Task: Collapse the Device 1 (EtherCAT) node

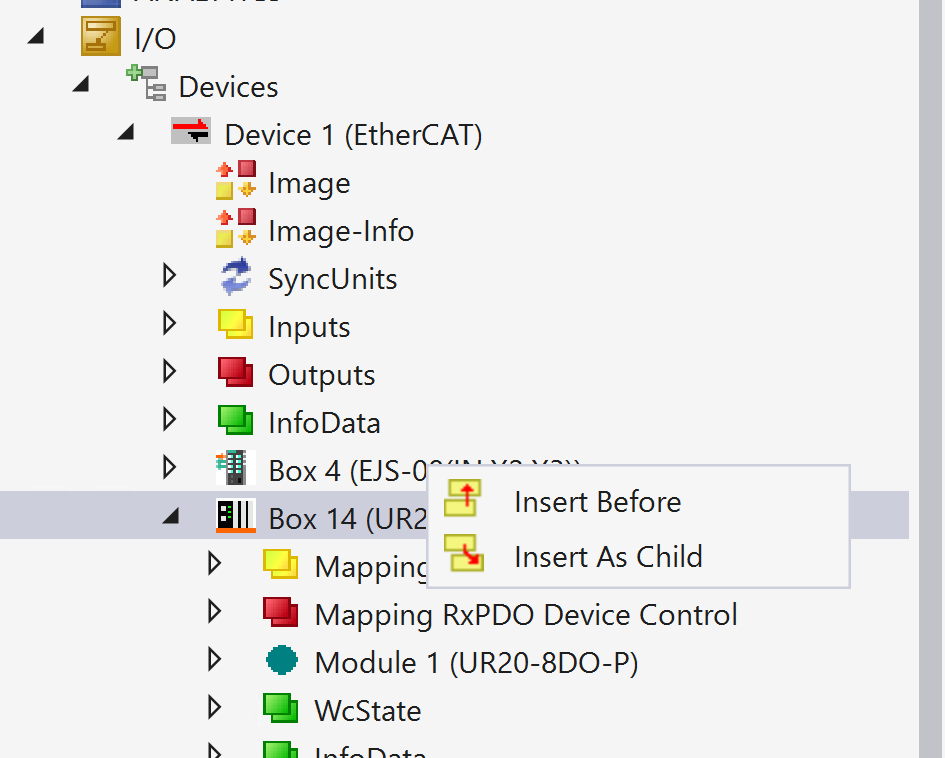Action: 126,132
